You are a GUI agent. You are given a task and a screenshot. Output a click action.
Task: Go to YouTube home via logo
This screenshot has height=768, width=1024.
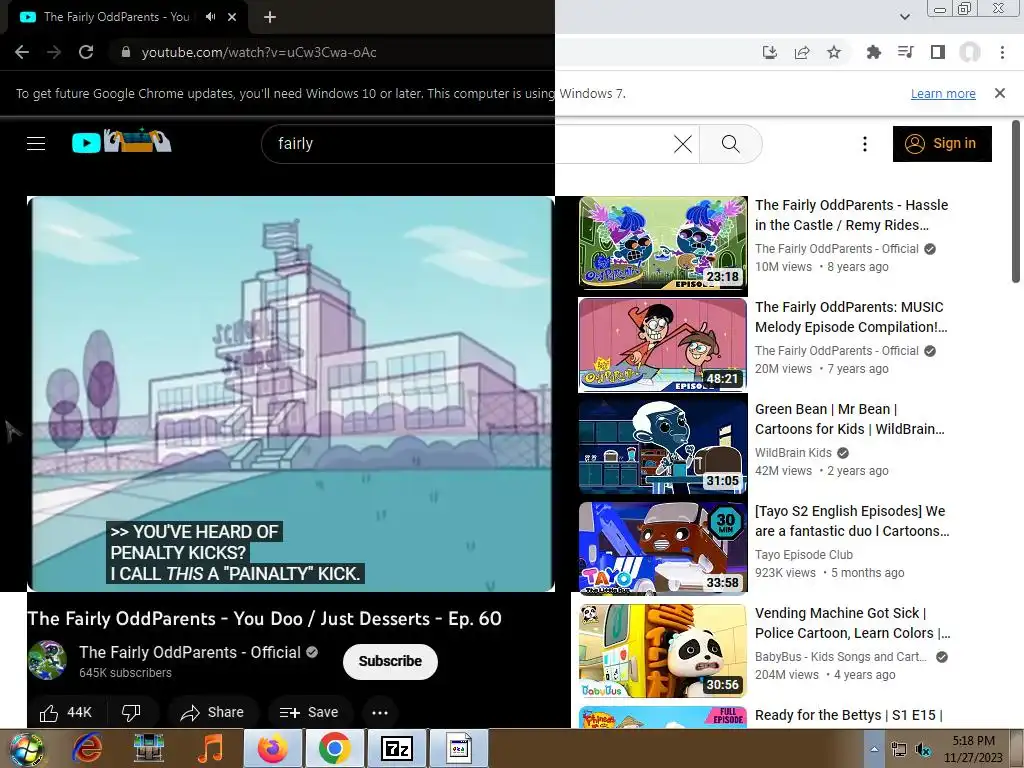(121, 141)
